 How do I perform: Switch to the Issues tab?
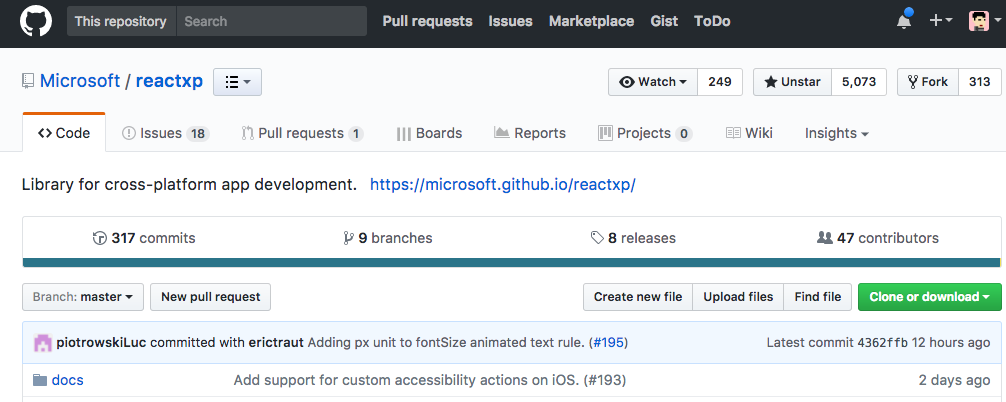tap(164, 133)
